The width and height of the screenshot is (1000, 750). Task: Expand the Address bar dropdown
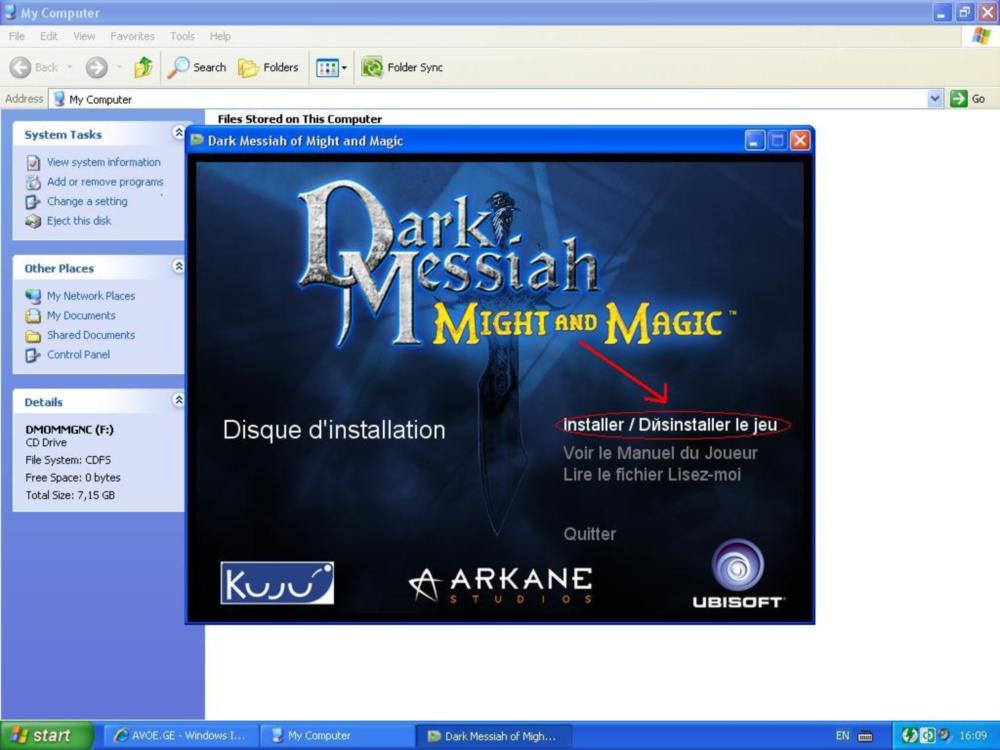point(935,99)
